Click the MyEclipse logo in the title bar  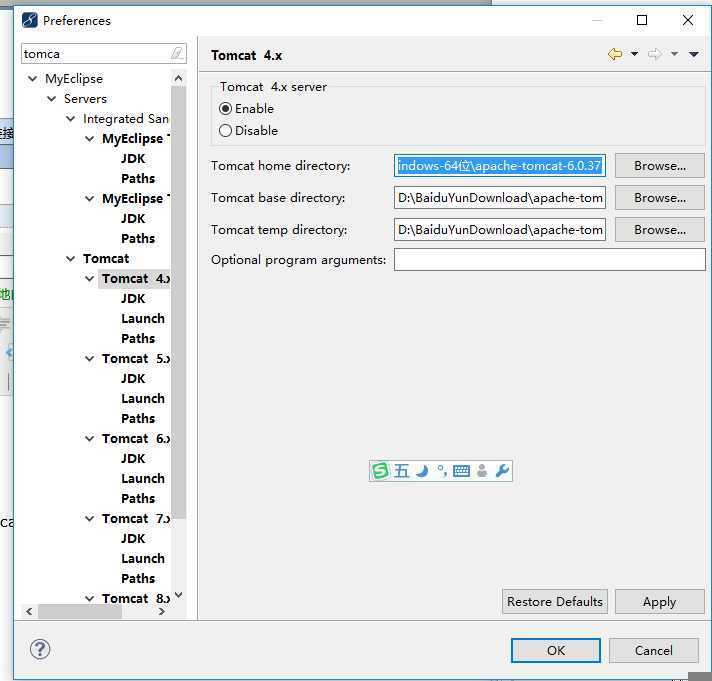point(30,20)
